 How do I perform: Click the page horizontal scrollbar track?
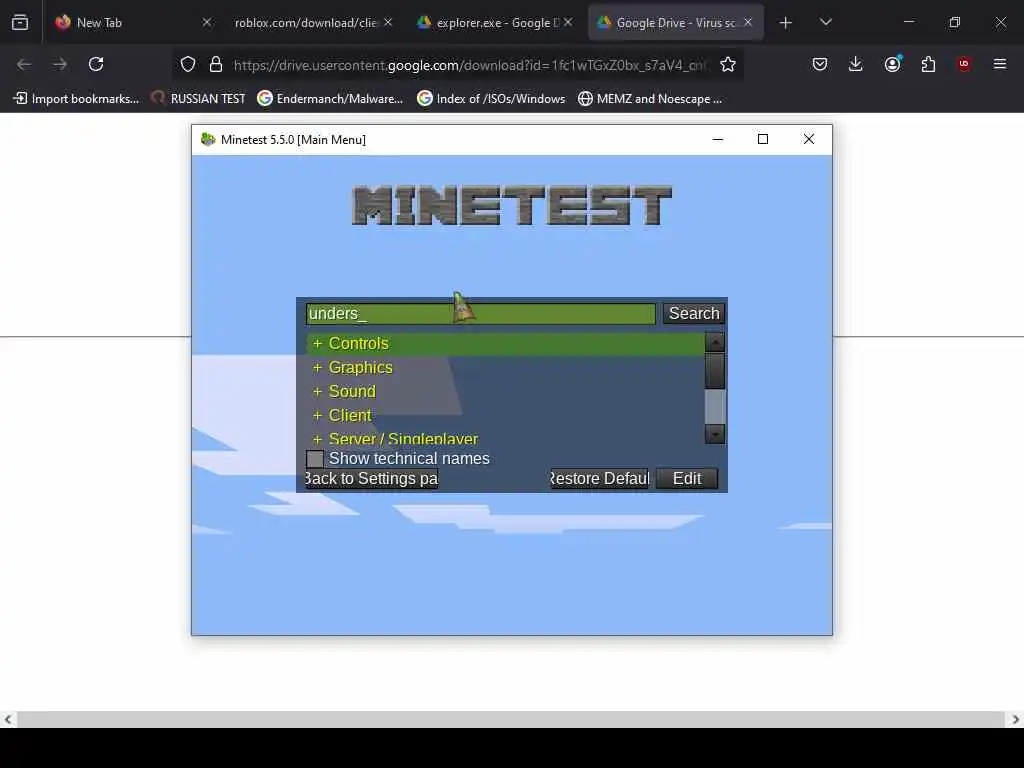point(511,720)
